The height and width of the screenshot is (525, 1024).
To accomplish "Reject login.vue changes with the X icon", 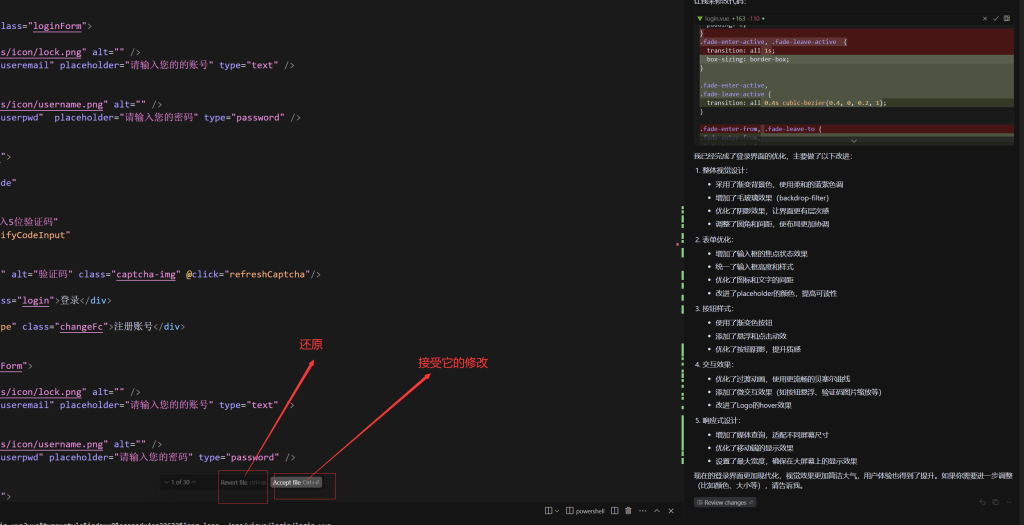I will click(x=985, y=18).
